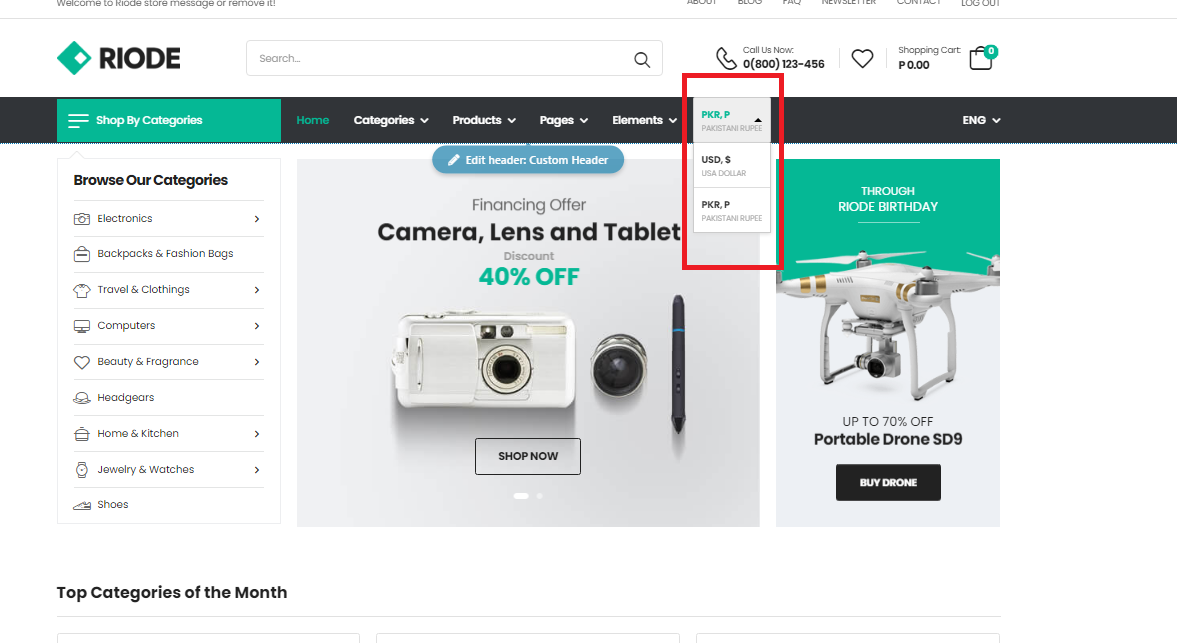Open the About link in top bar
Viewport: 1177px width, 643px height.
point(701,2)
